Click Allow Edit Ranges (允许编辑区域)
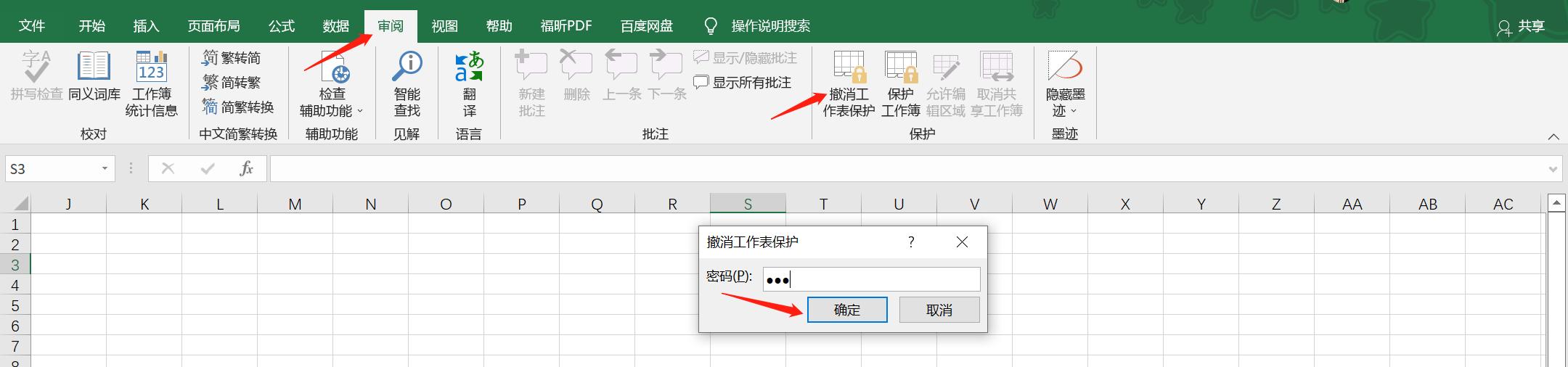This screenshot has width=1568, height=367. [x=945, y=83]
